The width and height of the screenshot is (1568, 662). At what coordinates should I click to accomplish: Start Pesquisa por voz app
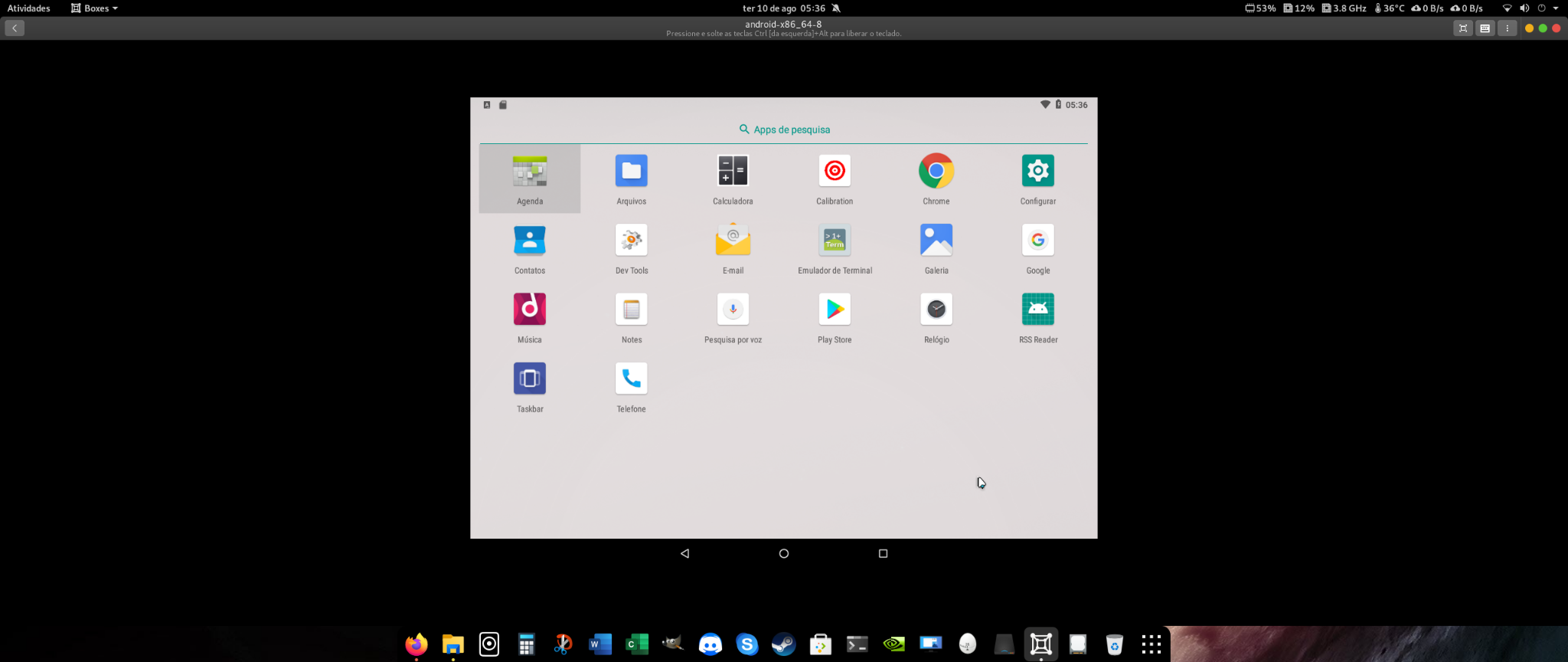[733, 317]
